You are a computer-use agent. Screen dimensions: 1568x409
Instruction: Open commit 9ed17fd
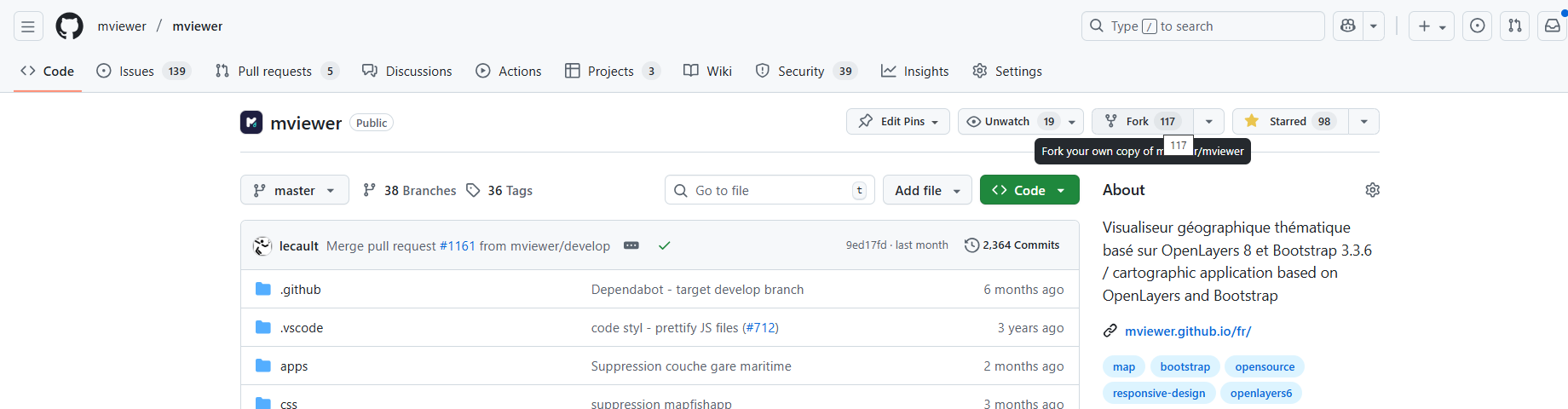point(866,245)
